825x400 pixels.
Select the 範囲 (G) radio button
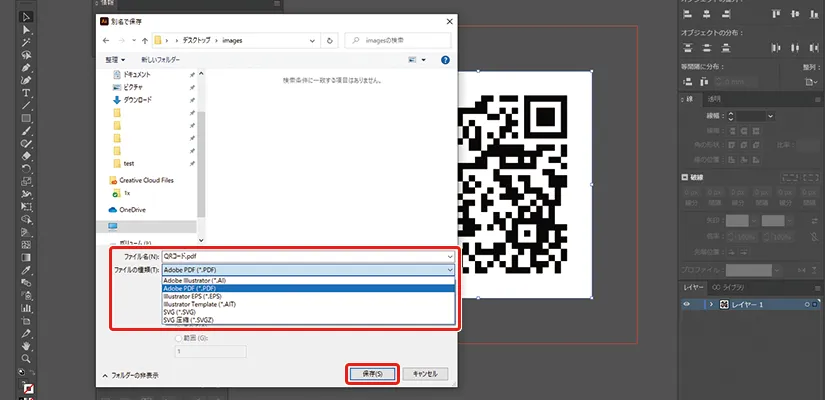[179, 338]
